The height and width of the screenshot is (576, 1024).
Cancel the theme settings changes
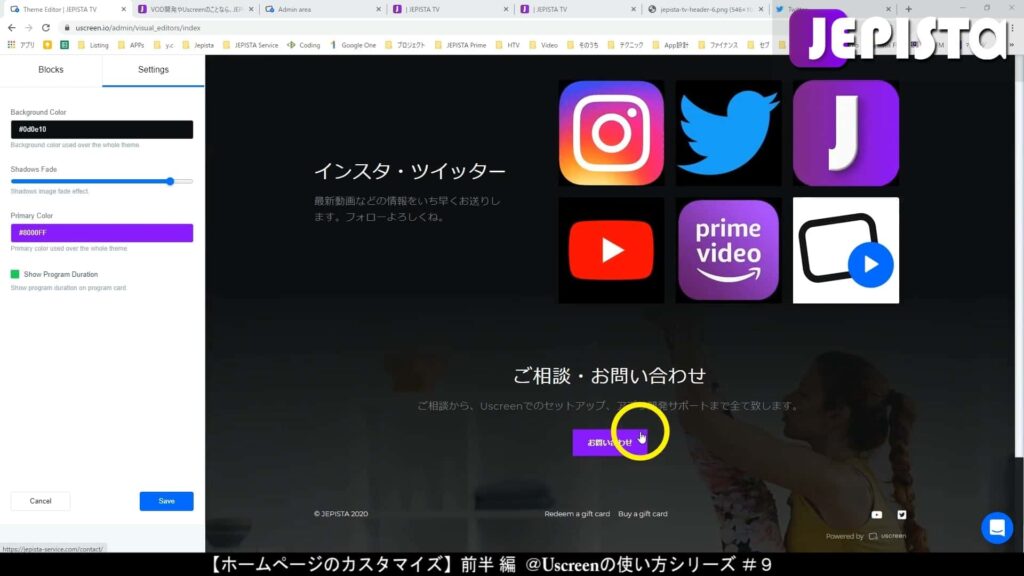[x=40, y=501]
